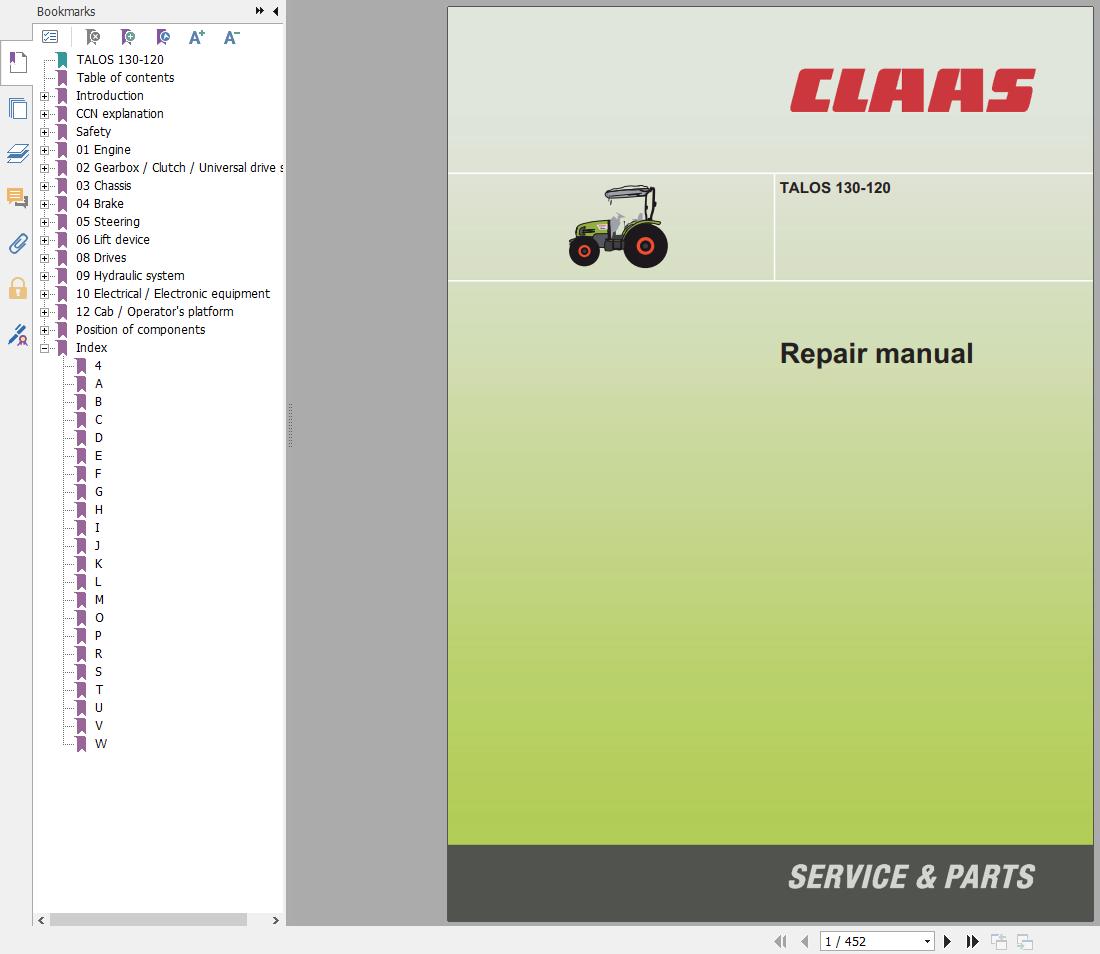Screen dimensions: 1100x954
Task: Jump to index letter S bookmark
Action: click(x=98, y=672)
